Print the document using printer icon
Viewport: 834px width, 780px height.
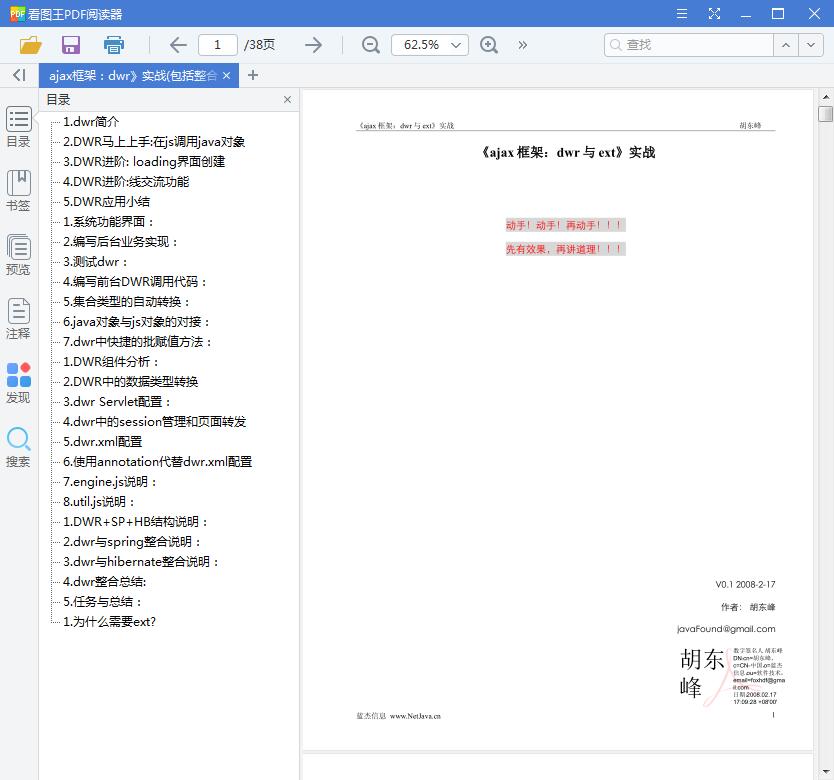point(113,45)
